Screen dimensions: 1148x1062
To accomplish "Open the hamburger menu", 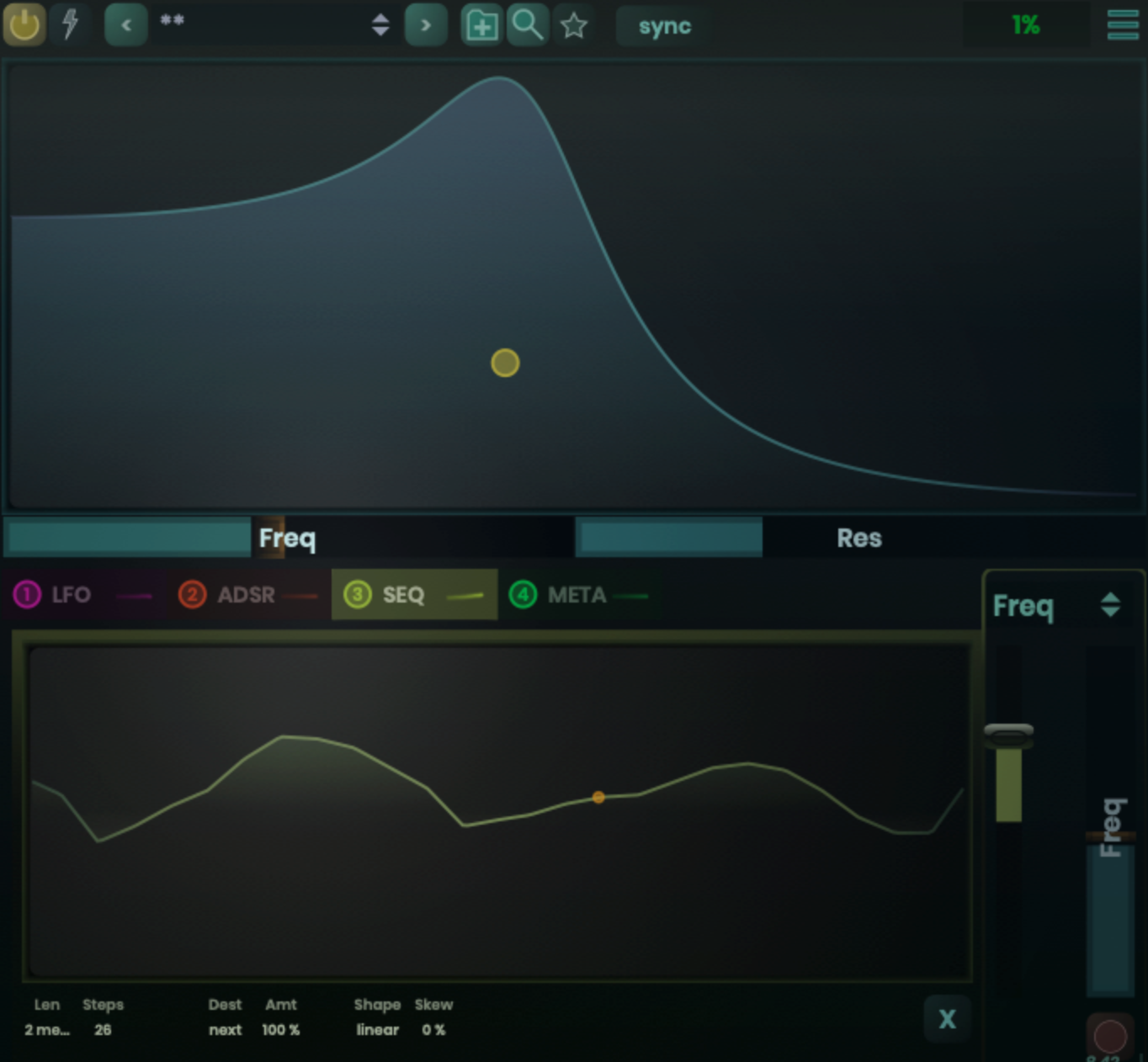I will point(1123,25).
